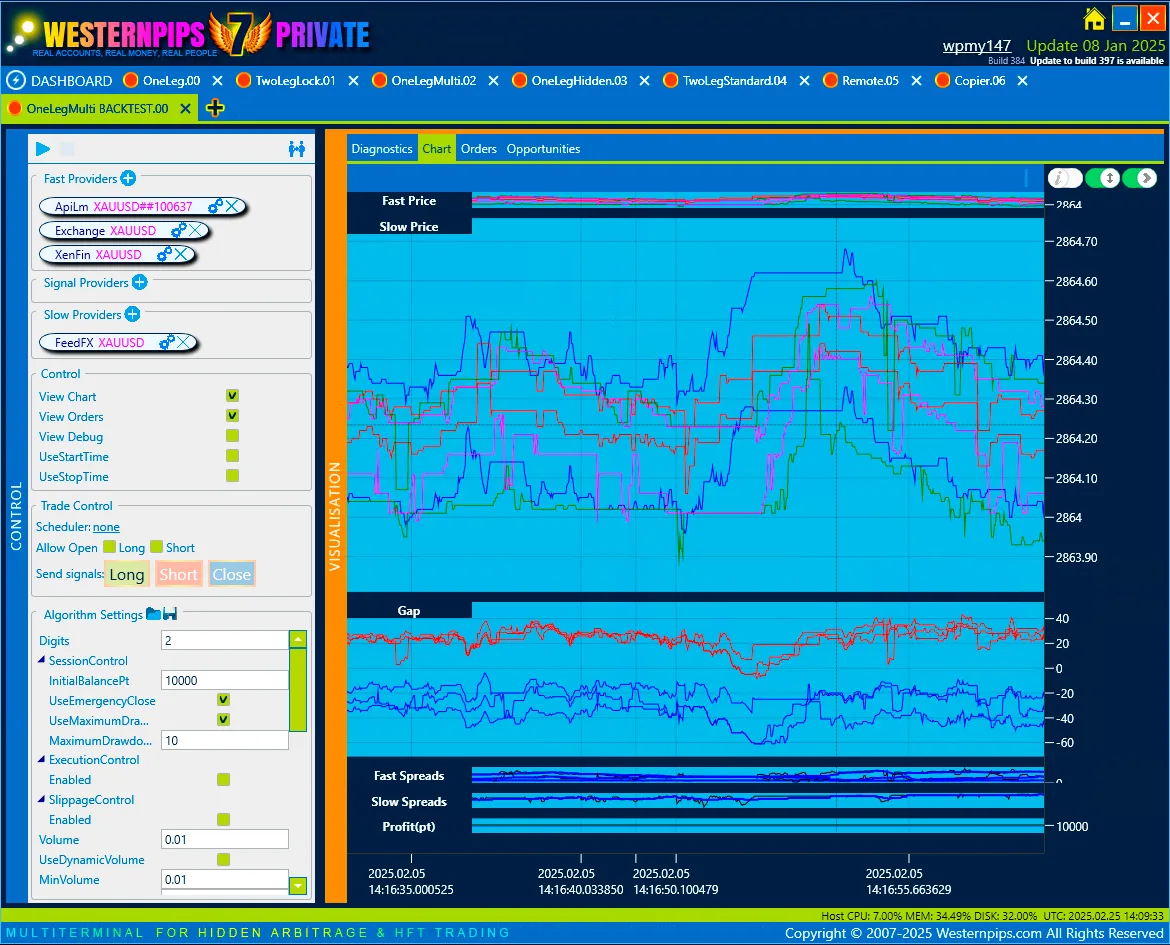Click the DASHBOARD power icon
The width and height of the screenshot is (1170, 945).
coord(16,81)
